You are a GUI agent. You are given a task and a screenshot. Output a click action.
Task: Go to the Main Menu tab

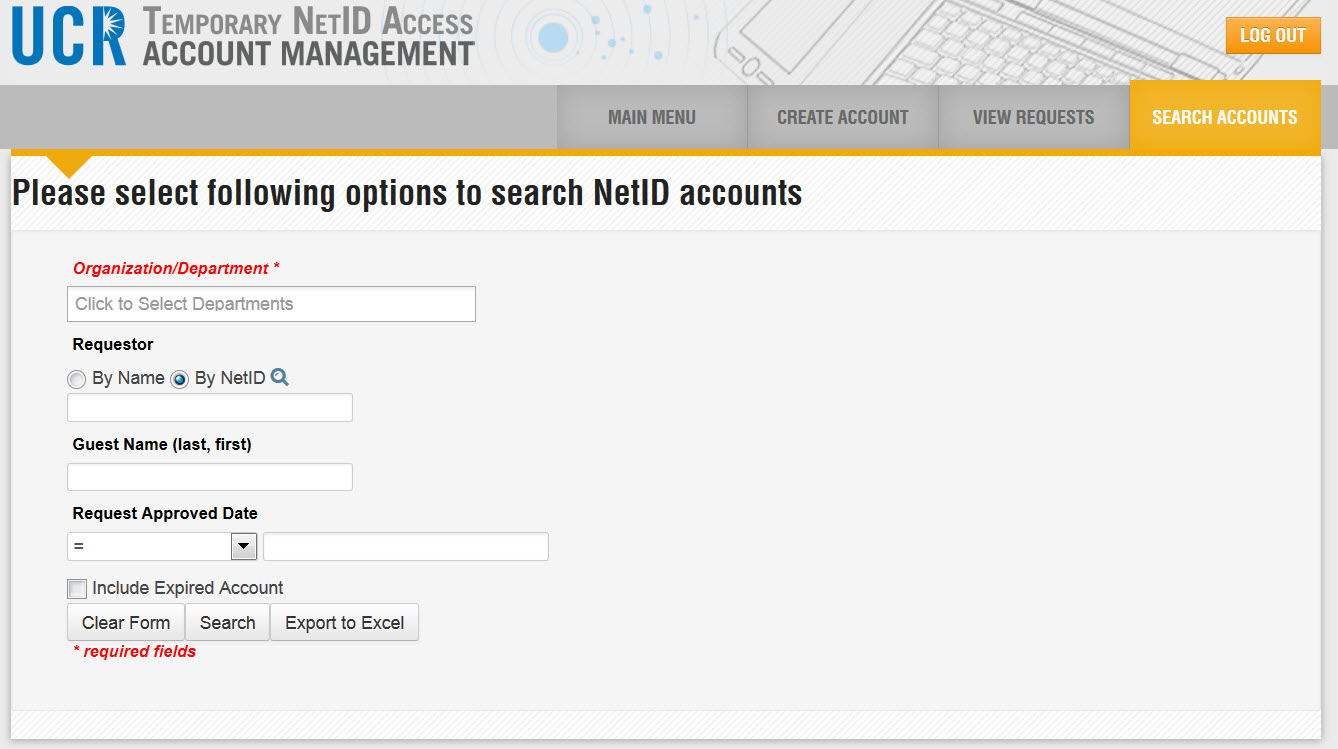click(651, 117)
